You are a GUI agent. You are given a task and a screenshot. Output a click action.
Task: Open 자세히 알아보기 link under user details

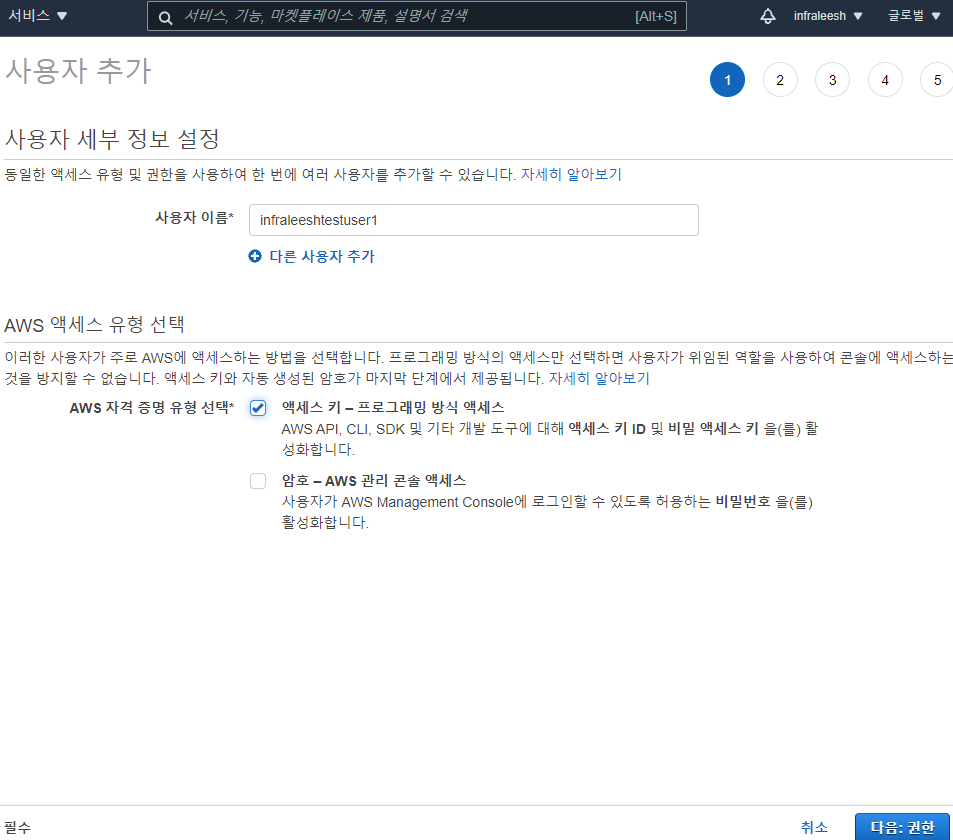pyautogui.click(x=571, y=174)
